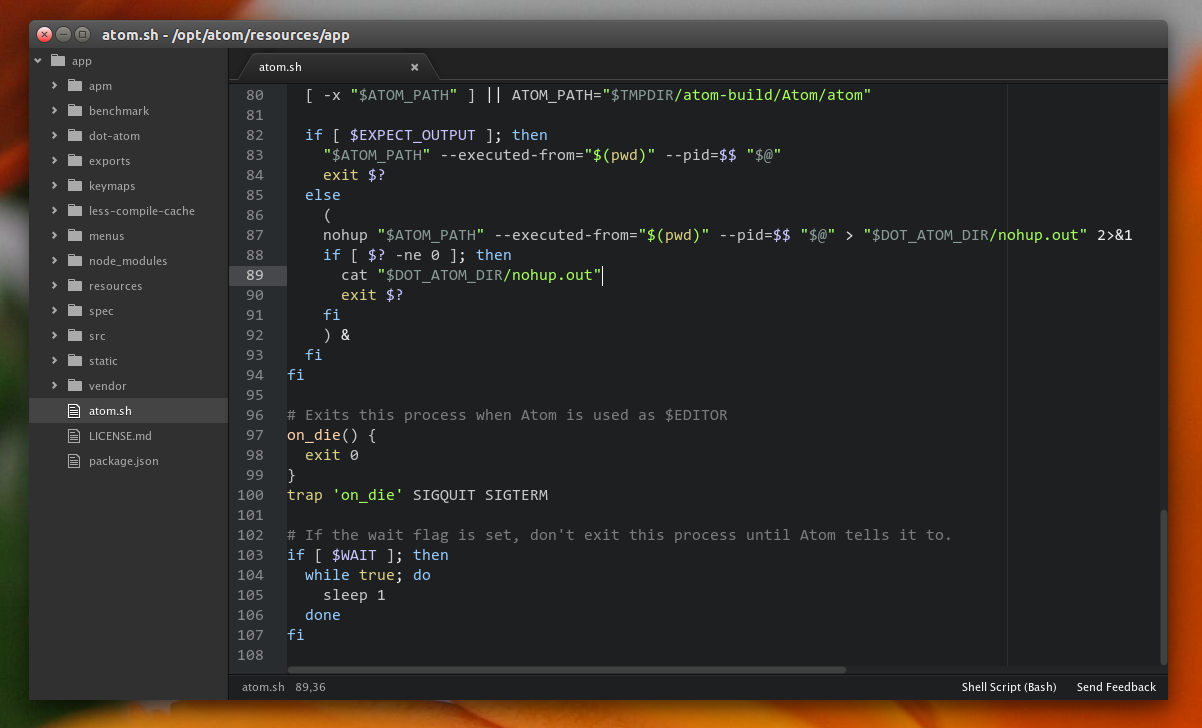The height and width of the screenshot is (728, 1202).
Task: Click the menus folder icon
Action: (75, 235)
